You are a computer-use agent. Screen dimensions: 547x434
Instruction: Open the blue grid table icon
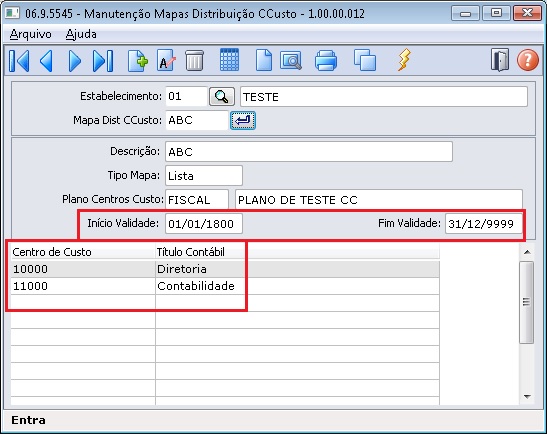[x=229, y=60]
